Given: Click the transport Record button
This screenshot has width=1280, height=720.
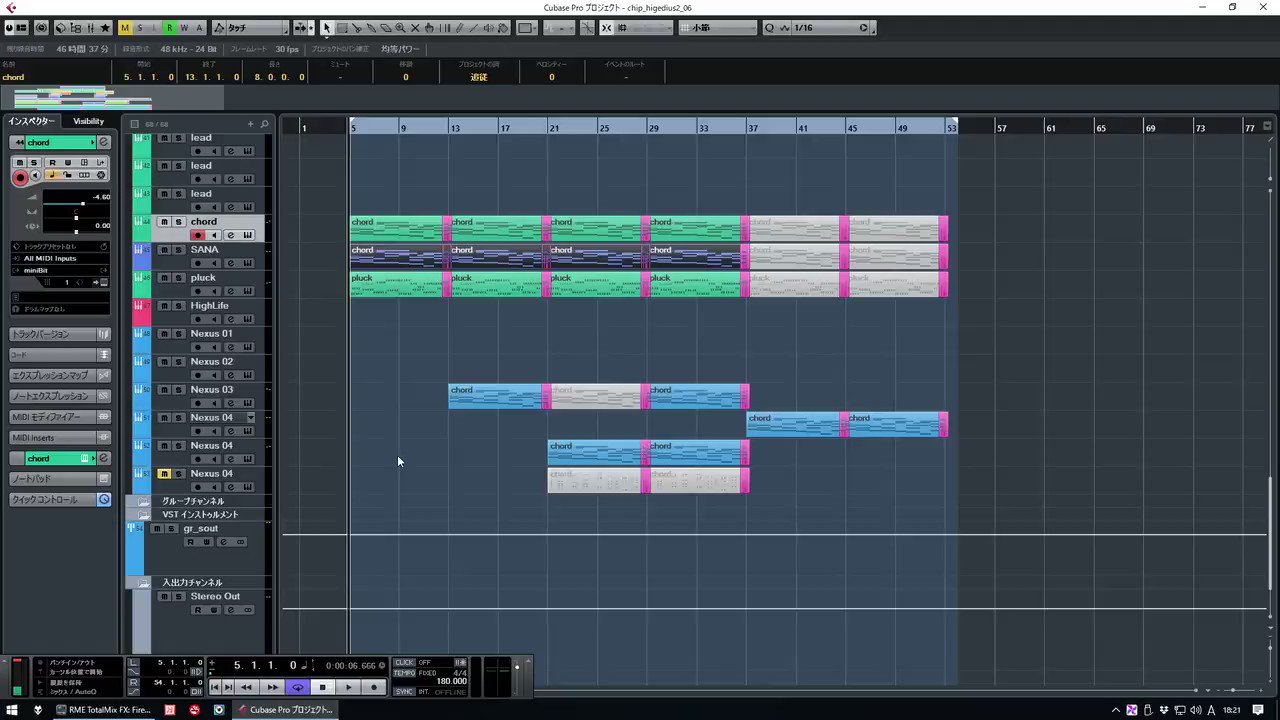Looking at the screenshot, I should [x=374, y=687].
